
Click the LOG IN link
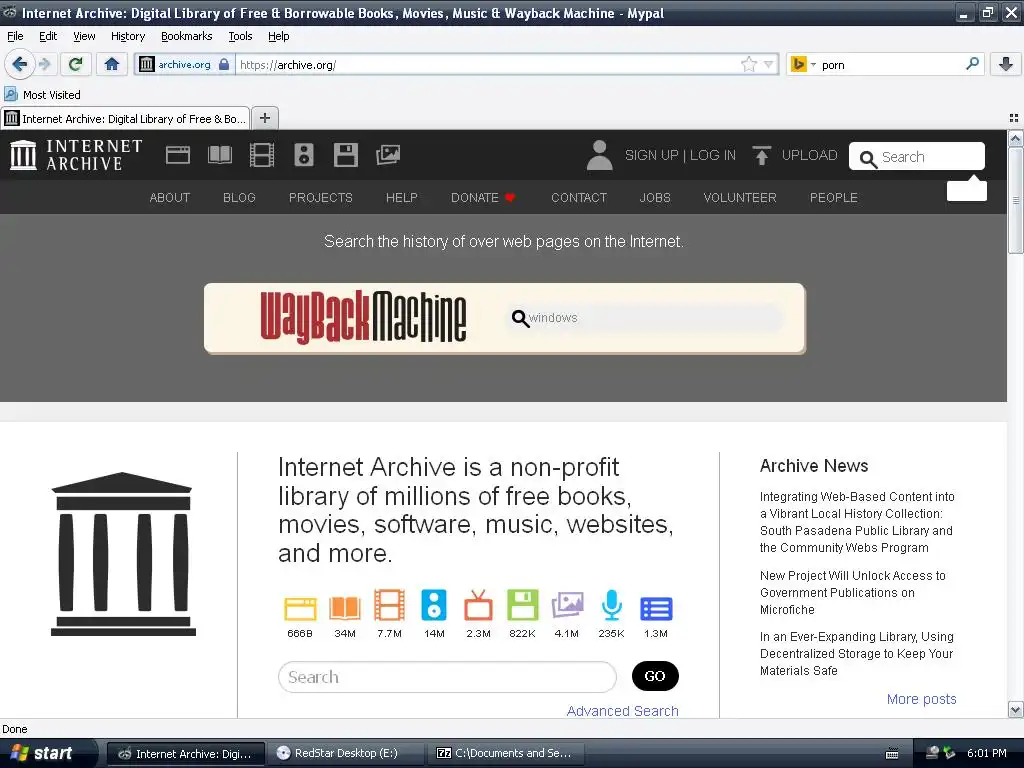point(712,155)
